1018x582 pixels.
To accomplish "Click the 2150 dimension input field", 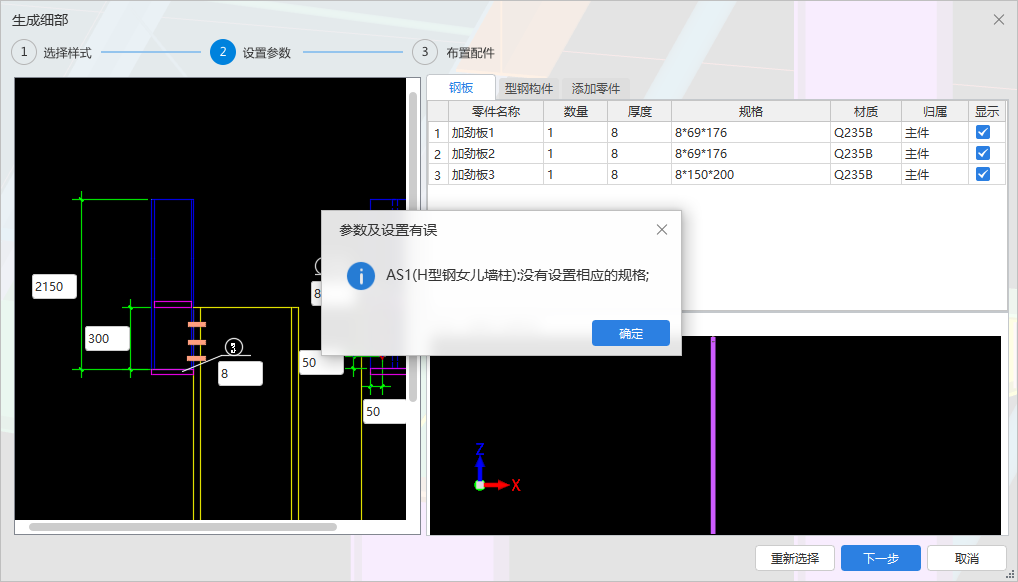I will (x=53, y=286).
